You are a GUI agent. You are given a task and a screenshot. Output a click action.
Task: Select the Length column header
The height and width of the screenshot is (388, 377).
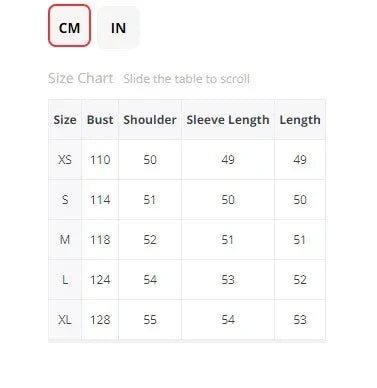tap(300, 120)
